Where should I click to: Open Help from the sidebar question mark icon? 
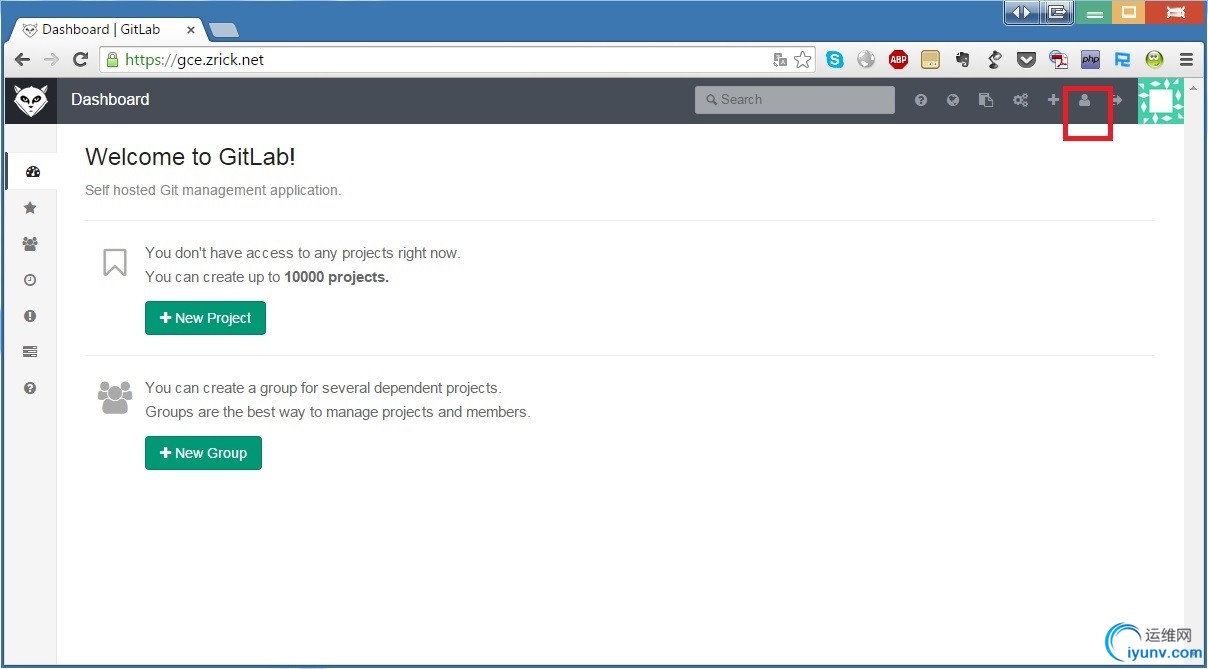30,388
